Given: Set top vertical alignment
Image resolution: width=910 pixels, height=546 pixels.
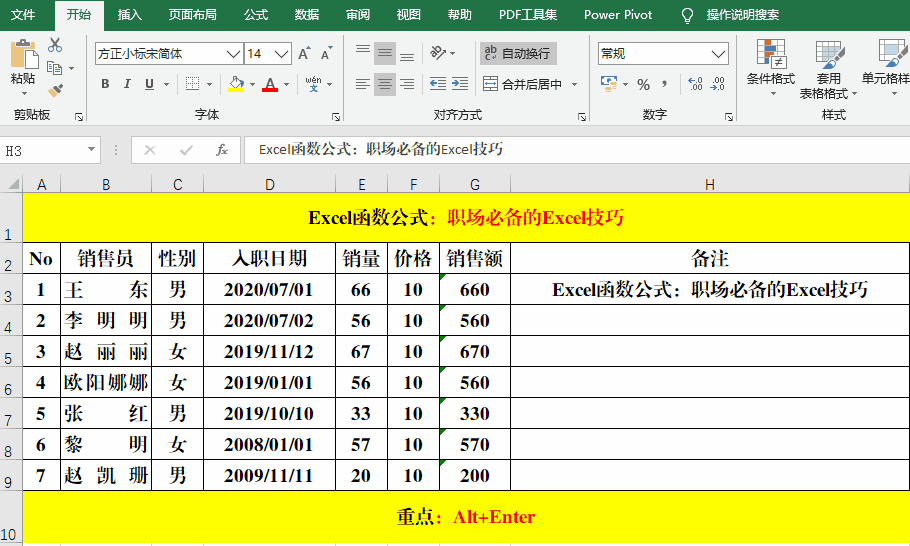Looking at the screenshot, I should click(x=363, y=53).
